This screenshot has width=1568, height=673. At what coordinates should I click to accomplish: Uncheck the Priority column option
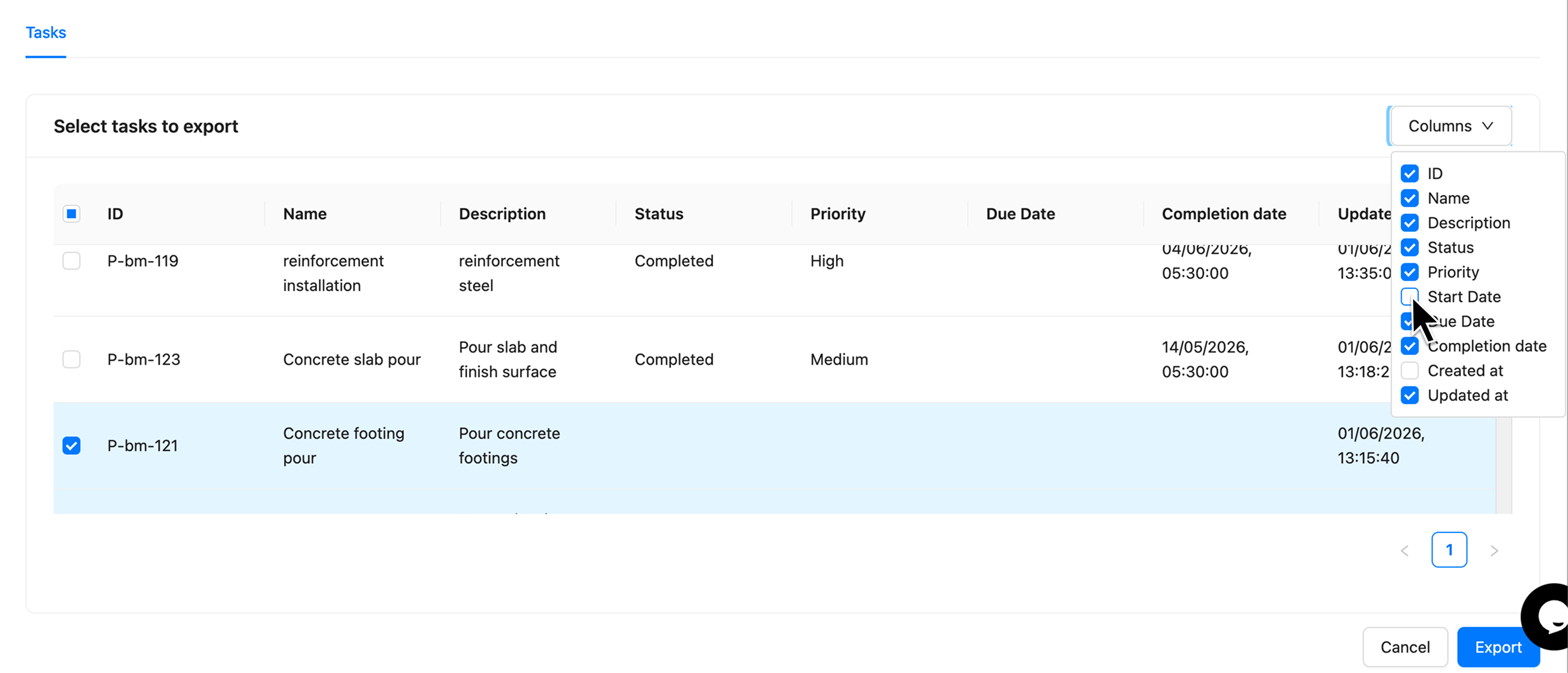(1409, 272)
